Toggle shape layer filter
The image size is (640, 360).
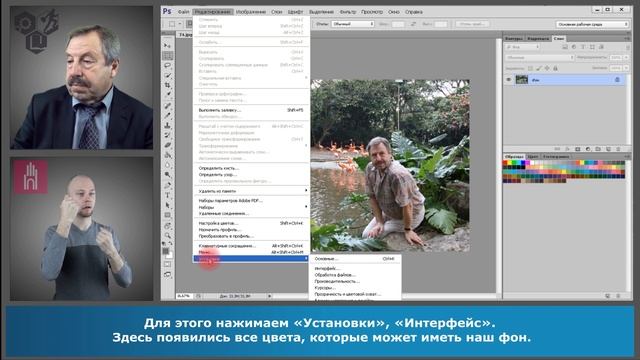pos(592,47)
